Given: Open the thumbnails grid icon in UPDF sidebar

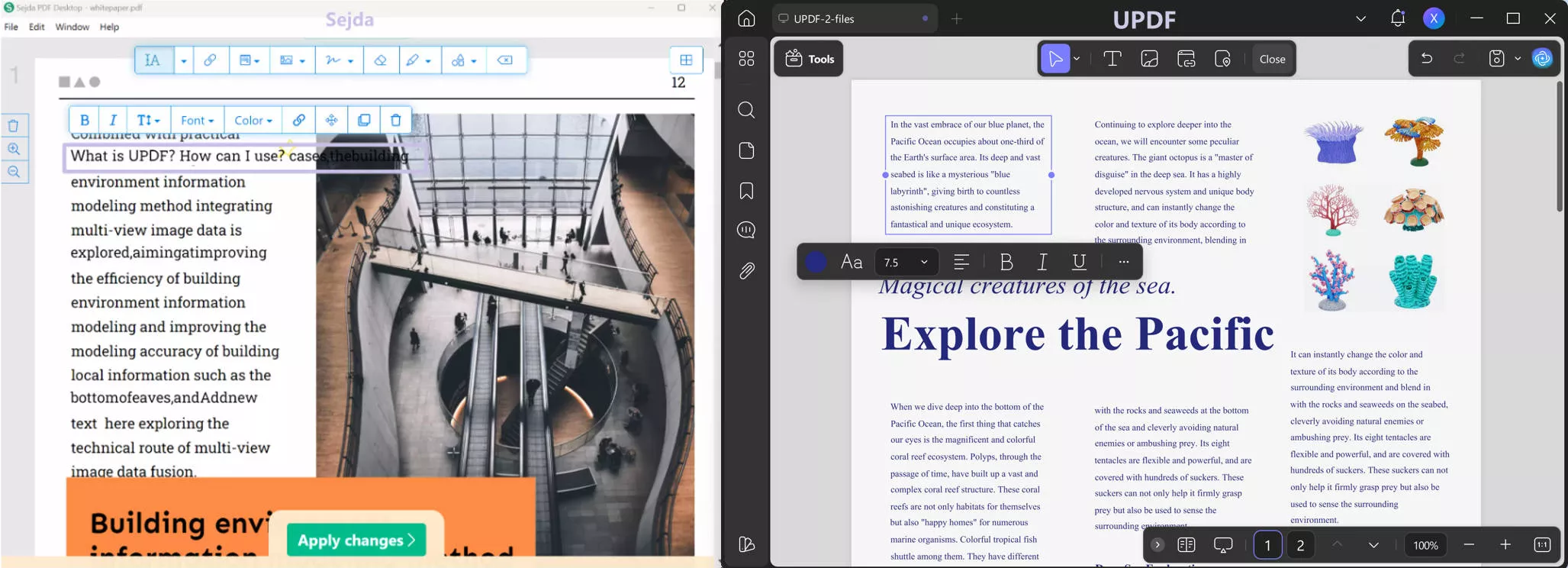Looking at the screenshot, I should click(x=746, y=59).
